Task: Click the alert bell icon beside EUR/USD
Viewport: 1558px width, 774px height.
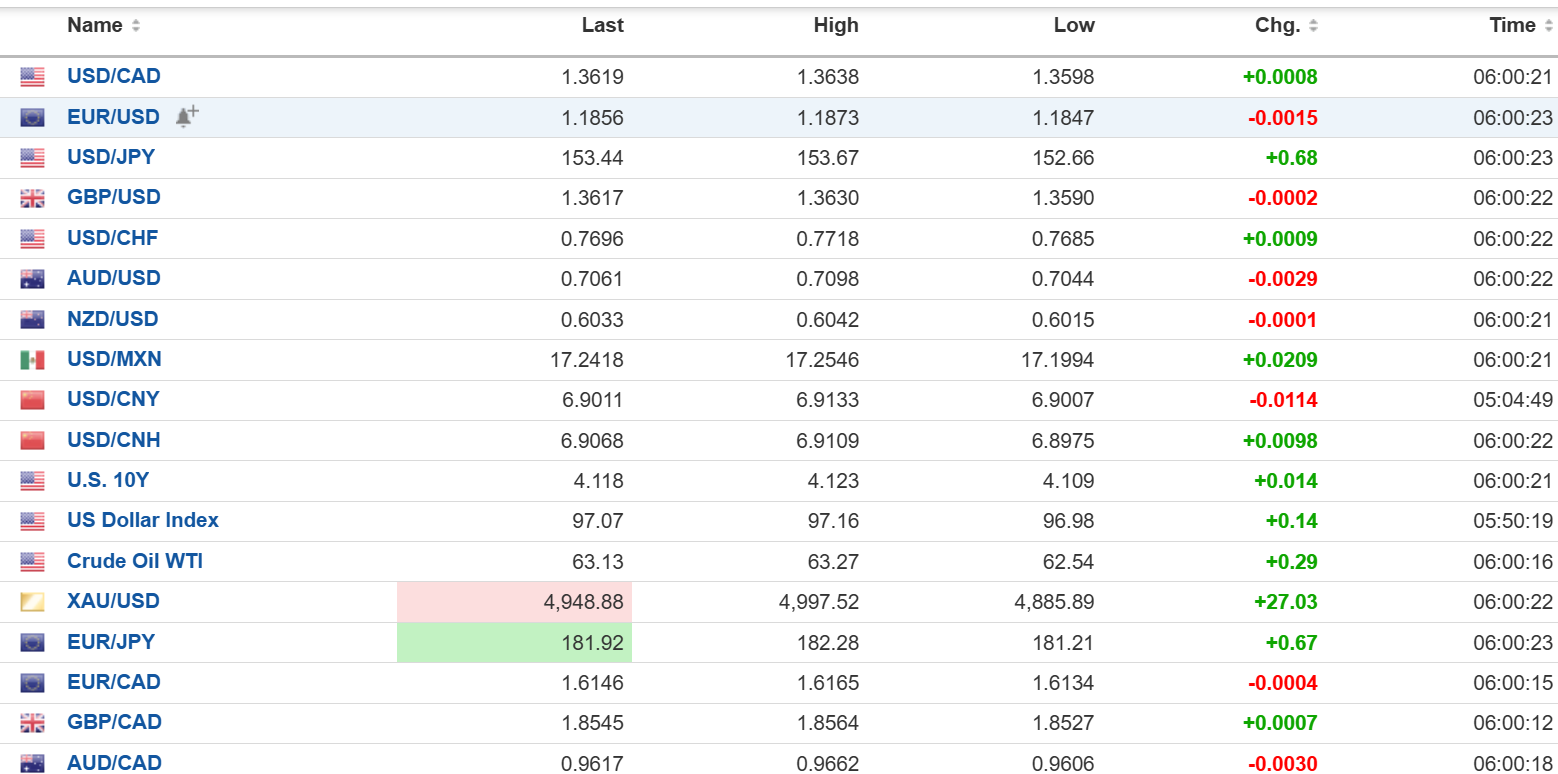Action: [x=186, y=117]
